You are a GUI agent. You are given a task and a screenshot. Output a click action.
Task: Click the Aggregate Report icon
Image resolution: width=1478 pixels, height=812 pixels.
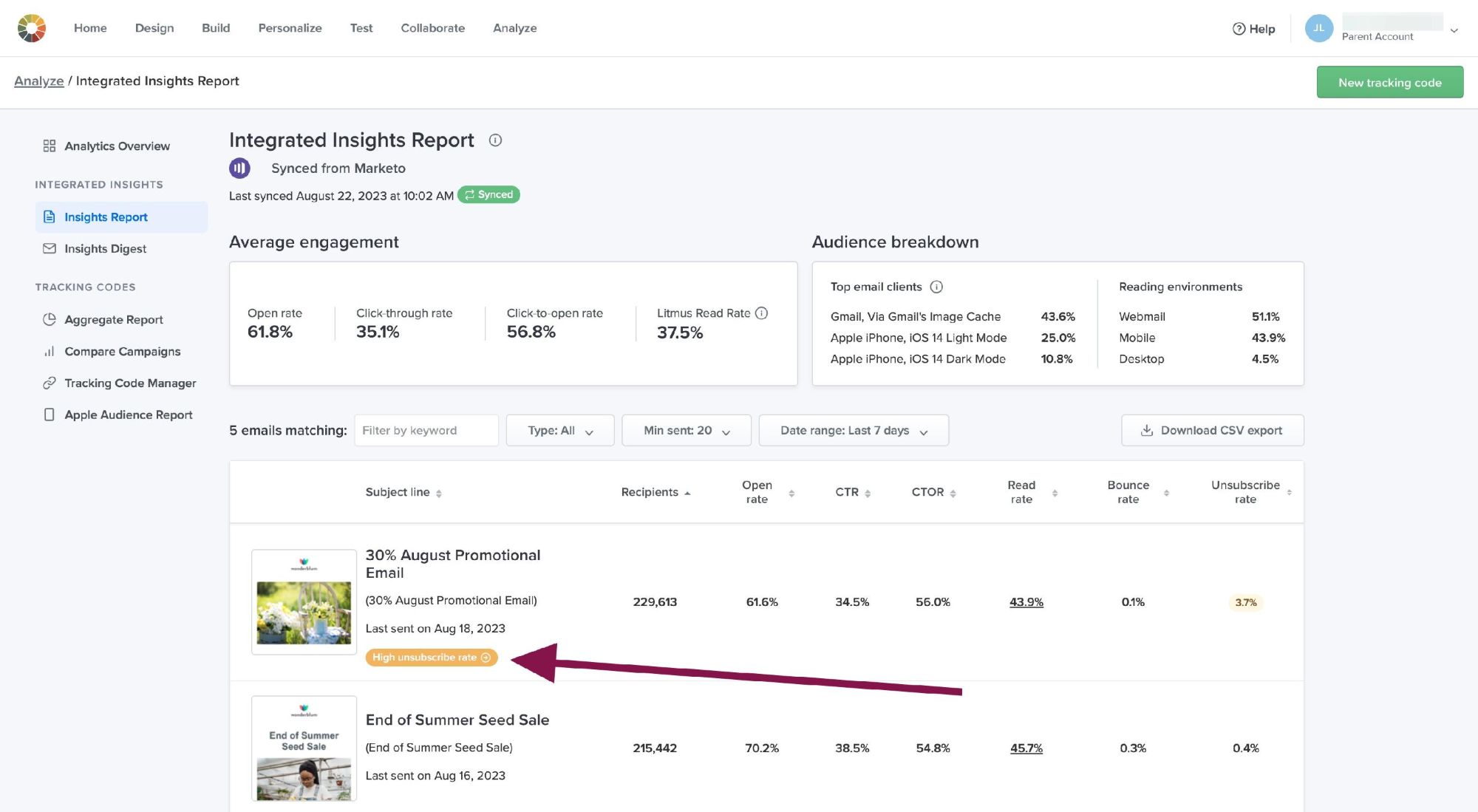tap(48, 319)
